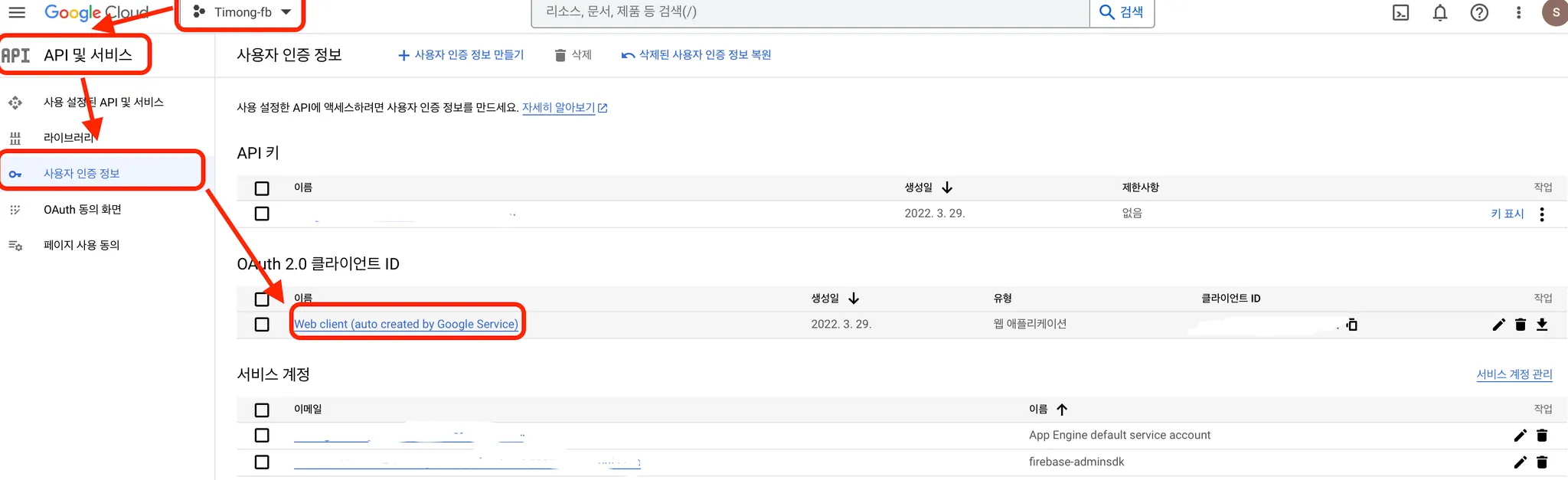Go to OAuth 동의 화면 in sidebar
The height and width of the screenshot is (480, 1568).
83,210
